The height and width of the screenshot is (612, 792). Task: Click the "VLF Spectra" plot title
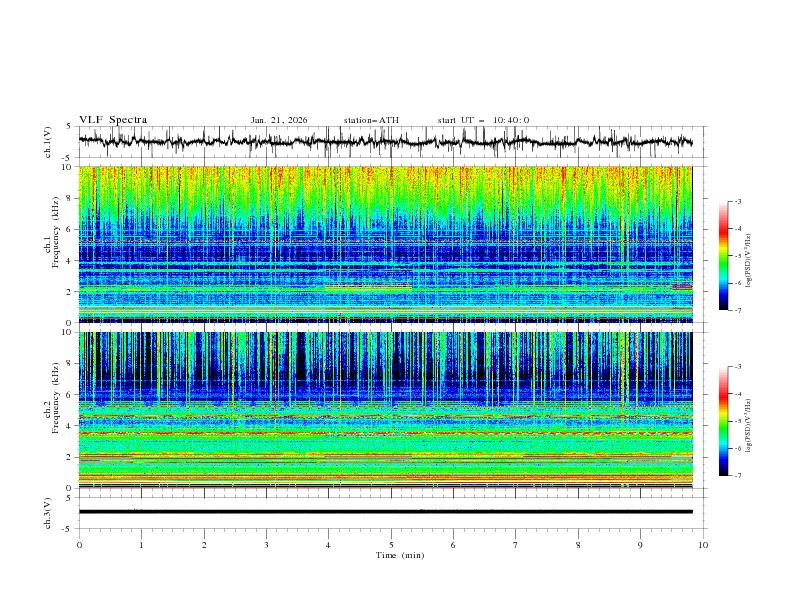(113, 120)
